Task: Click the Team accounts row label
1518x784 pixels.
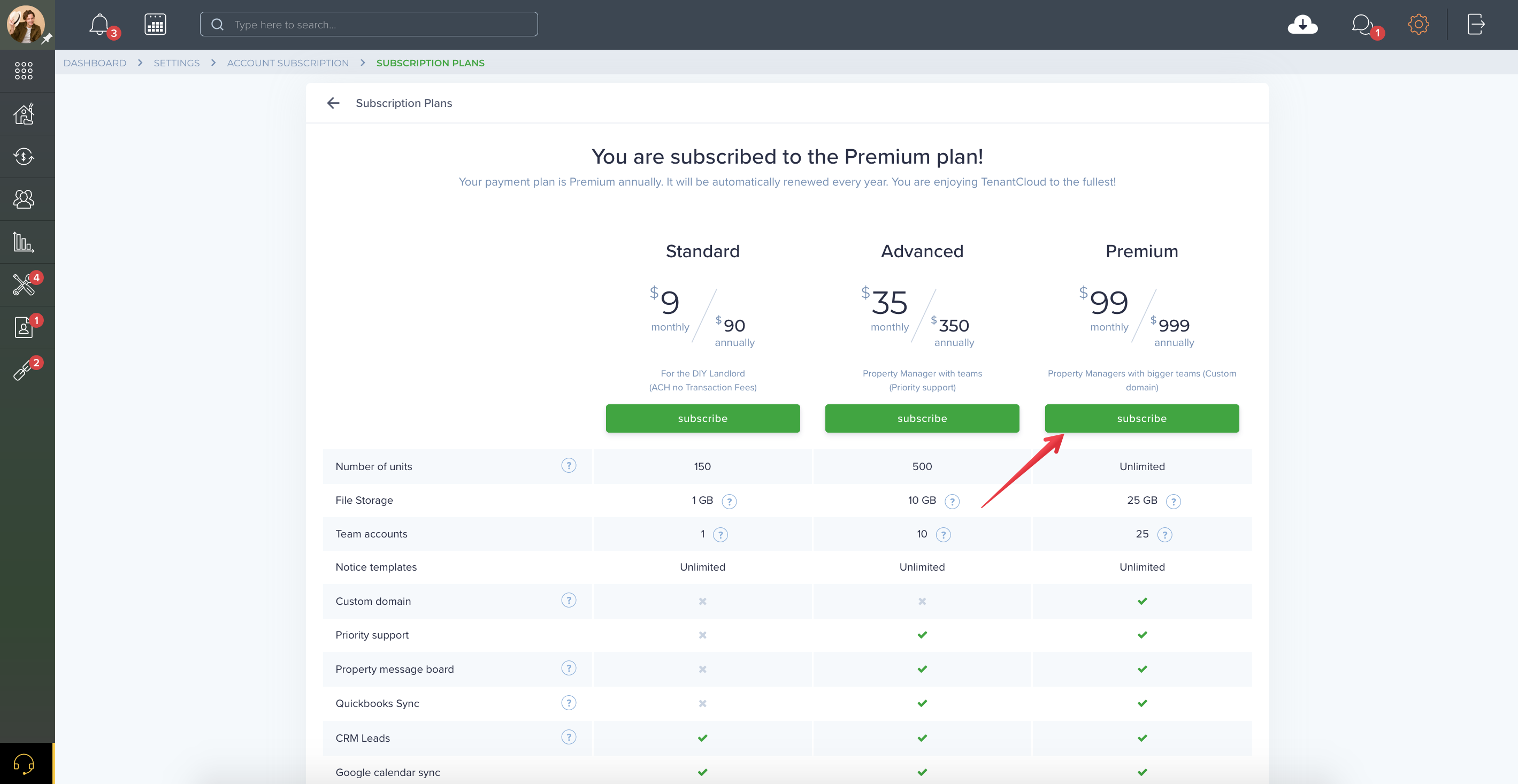Action: point(371,534)
